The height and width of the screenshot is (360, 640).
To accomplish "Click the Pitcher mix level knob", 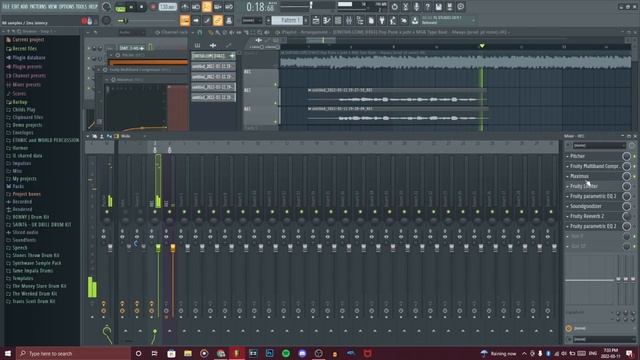I will [627, 156].
